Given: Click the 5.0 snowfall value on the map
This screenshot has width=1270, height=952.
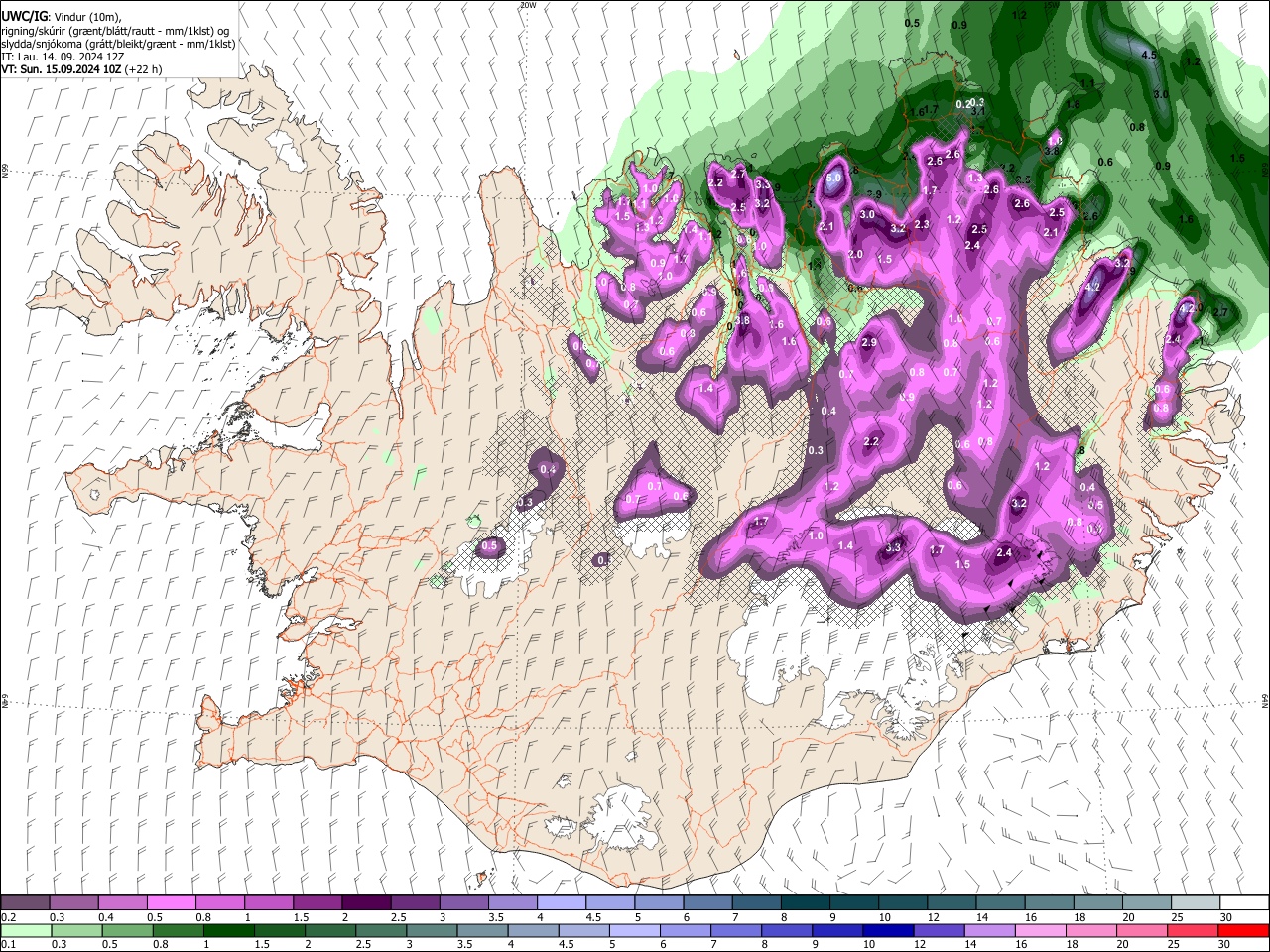Looking at the screenshot, I should tap(833, 178).
